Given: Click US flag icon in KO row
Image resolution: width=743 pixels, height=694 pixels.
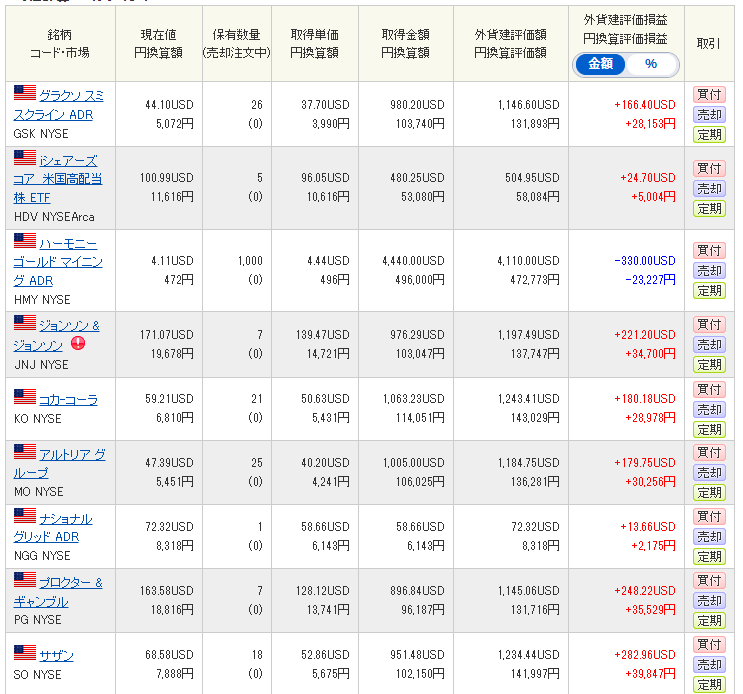Looking at the screenshot, I should 25,397.
